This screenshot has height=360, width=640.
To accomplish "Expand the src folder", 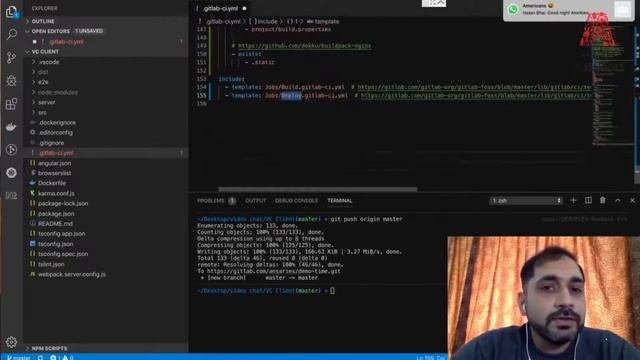I will click(x=42, y=113).
